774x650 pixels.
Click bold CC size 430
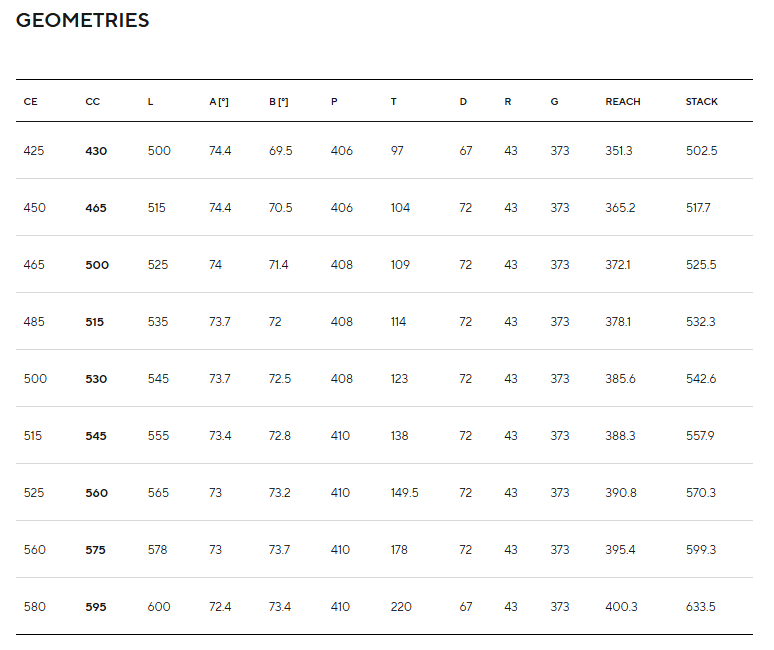(96, 151)
